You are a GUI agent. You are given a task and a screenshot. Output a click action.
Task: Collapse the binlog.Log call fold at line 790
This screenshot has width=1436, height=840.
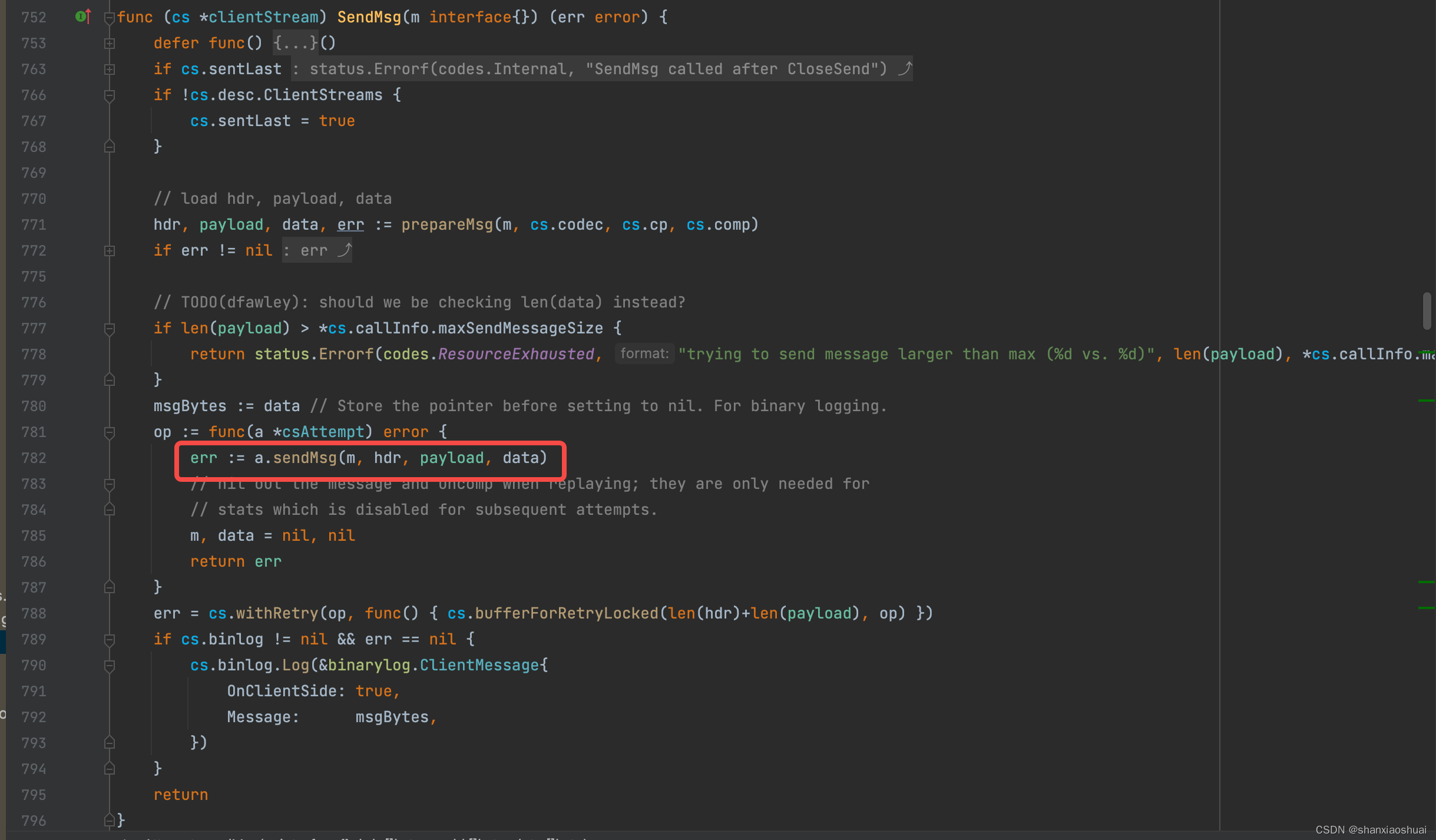click(109, 666)
